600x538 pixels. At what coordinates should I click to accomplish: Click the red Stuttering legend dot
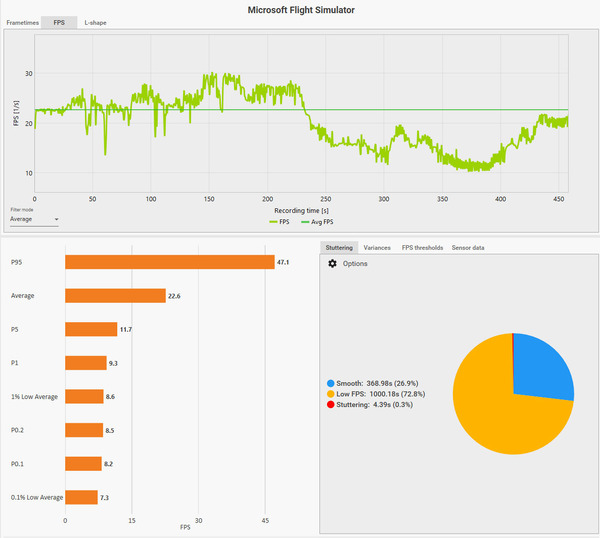point(331,404)
